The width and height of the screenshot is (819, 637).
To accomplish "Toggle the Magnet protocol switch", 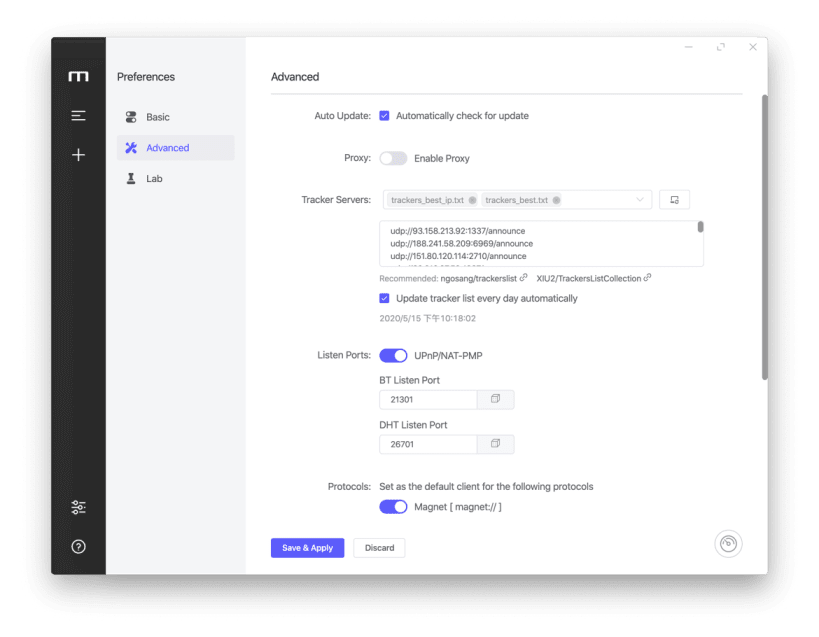I will tap(393, 507).
